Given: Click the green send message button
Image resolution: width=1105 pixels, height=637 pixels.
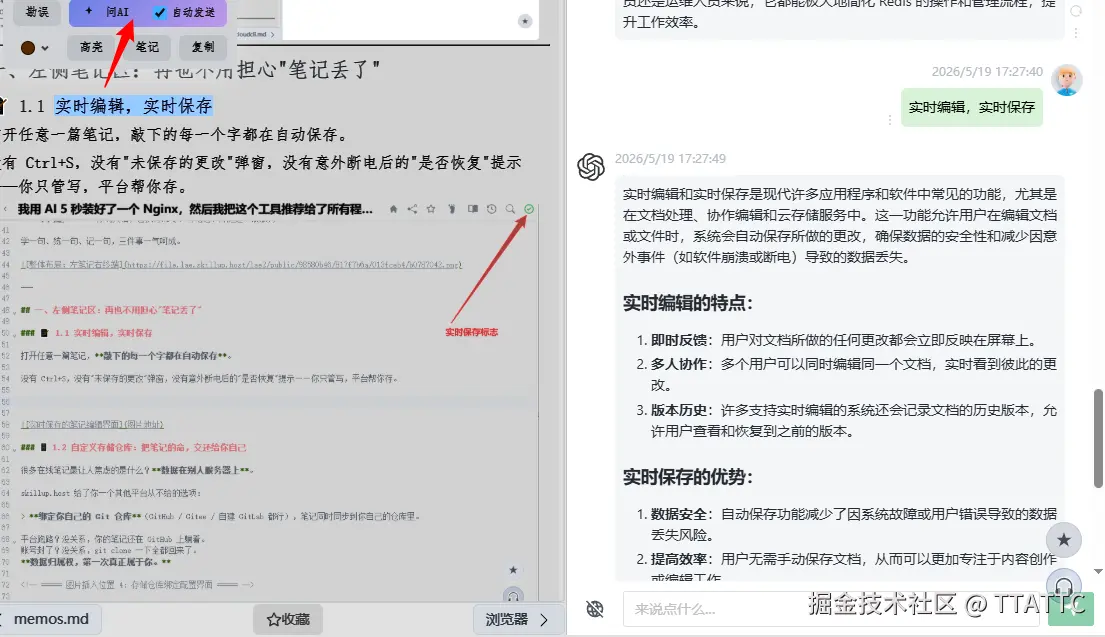Looking at the screenshot, I should click(x=1070, y=609).
